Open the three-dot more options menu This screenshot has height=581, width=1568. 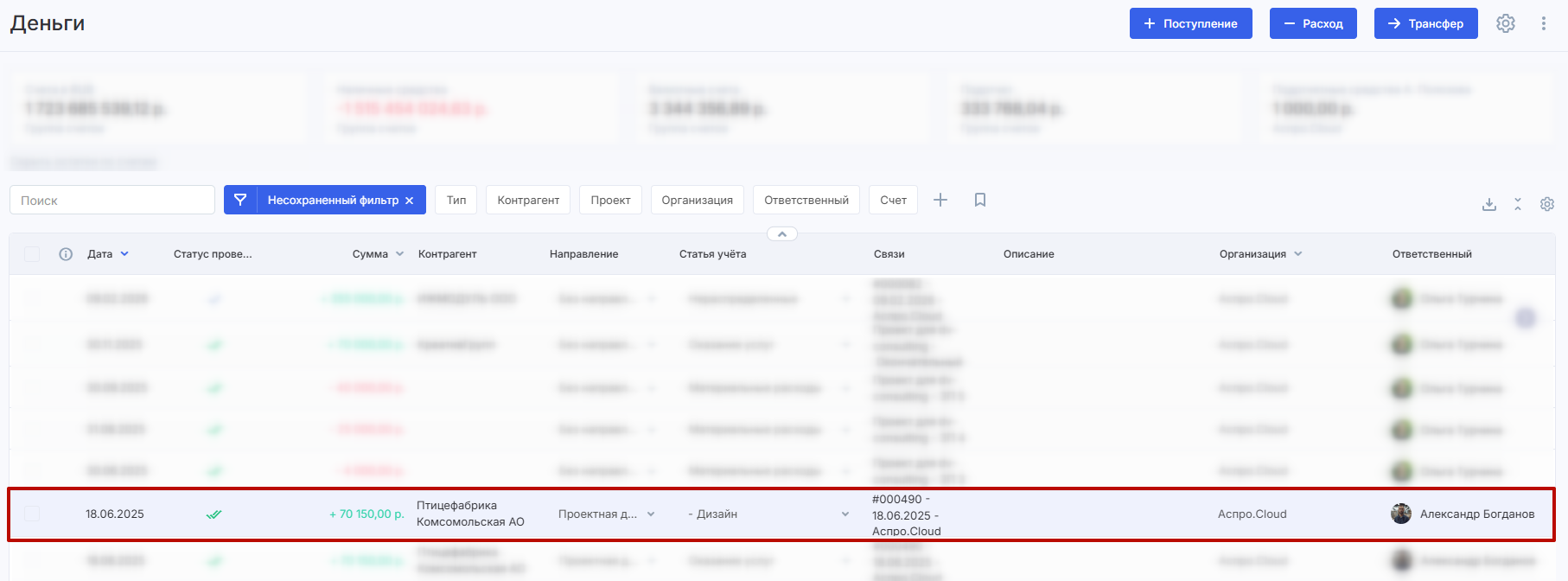(1543, 23)
